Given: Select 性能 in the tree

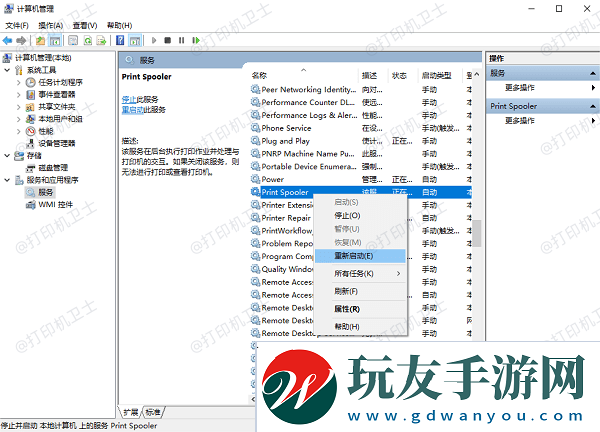Looking at the screenshot, I should pyautogui.click(x=46, y=131).
